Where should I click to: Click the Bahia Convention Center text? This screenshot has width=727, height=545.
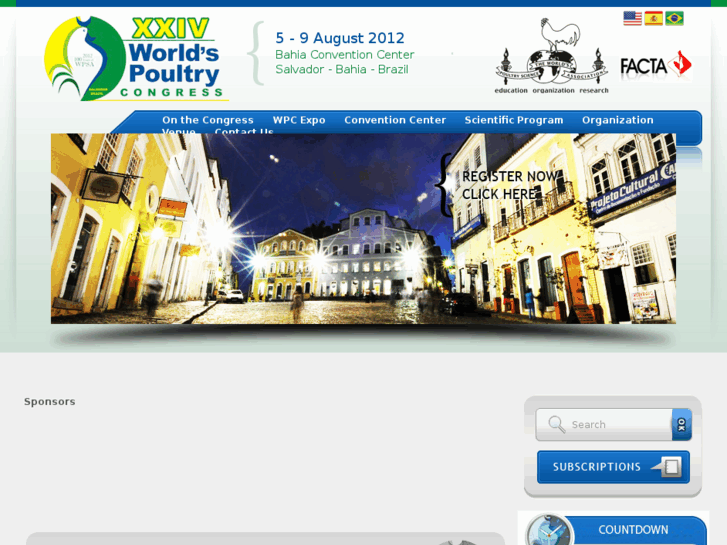[x=344, y=55]
